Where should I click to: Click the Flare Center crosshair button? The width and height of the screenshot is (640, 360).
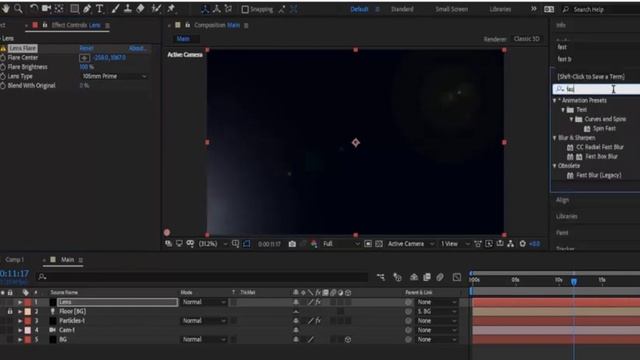click(x=84, y=58)
